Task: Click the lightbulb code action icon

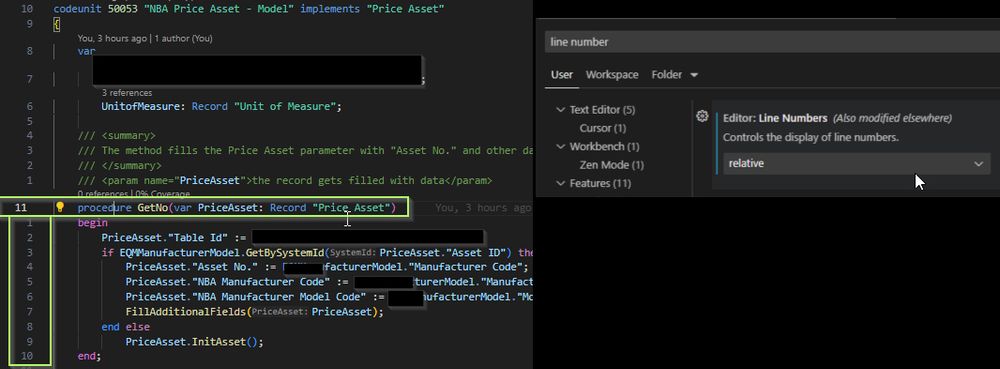Action: click(60, 207)
